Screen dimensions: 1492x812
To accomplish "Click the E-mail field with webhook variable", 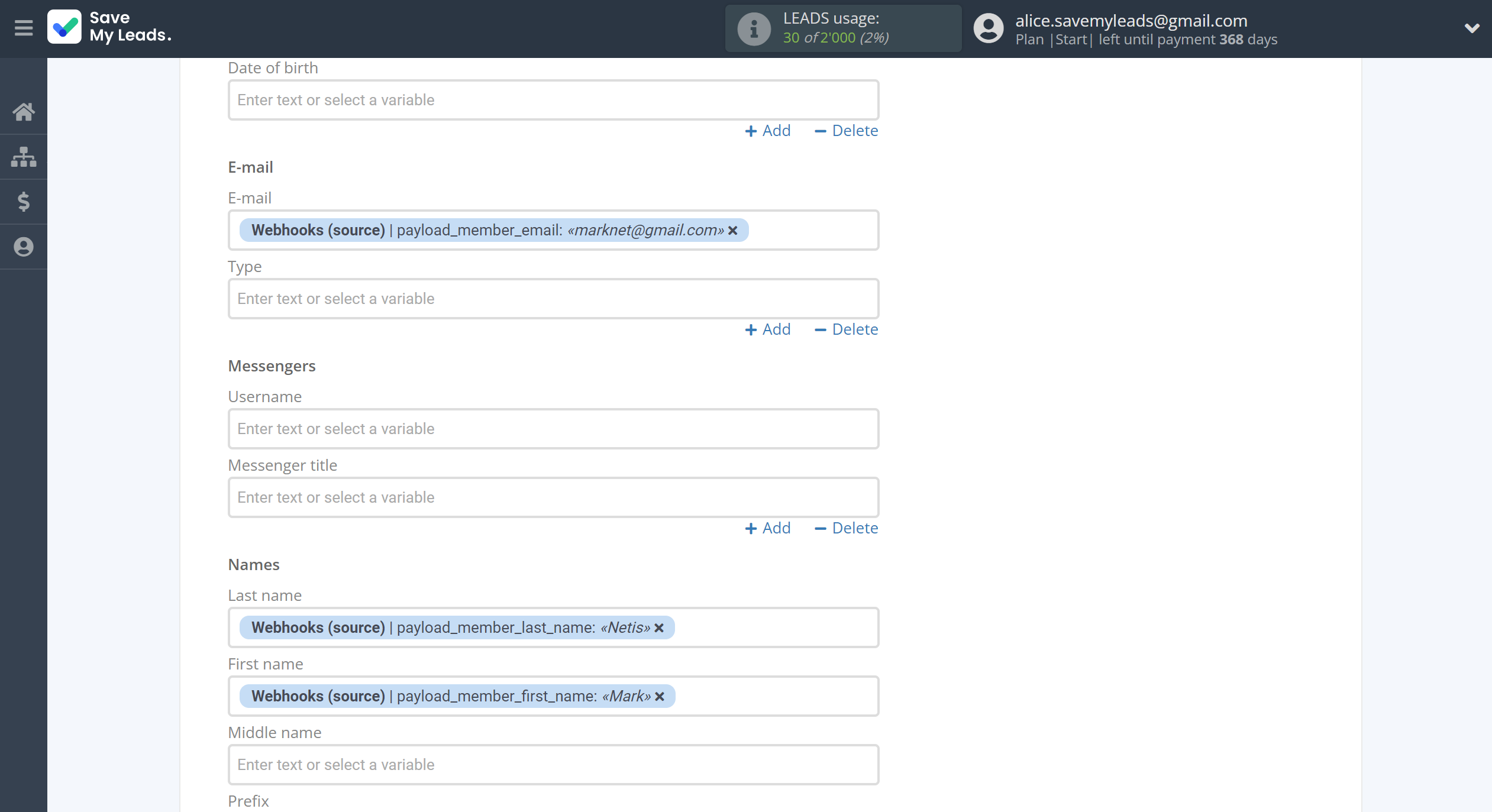I will pyautogui.click(x=553, y=230).
